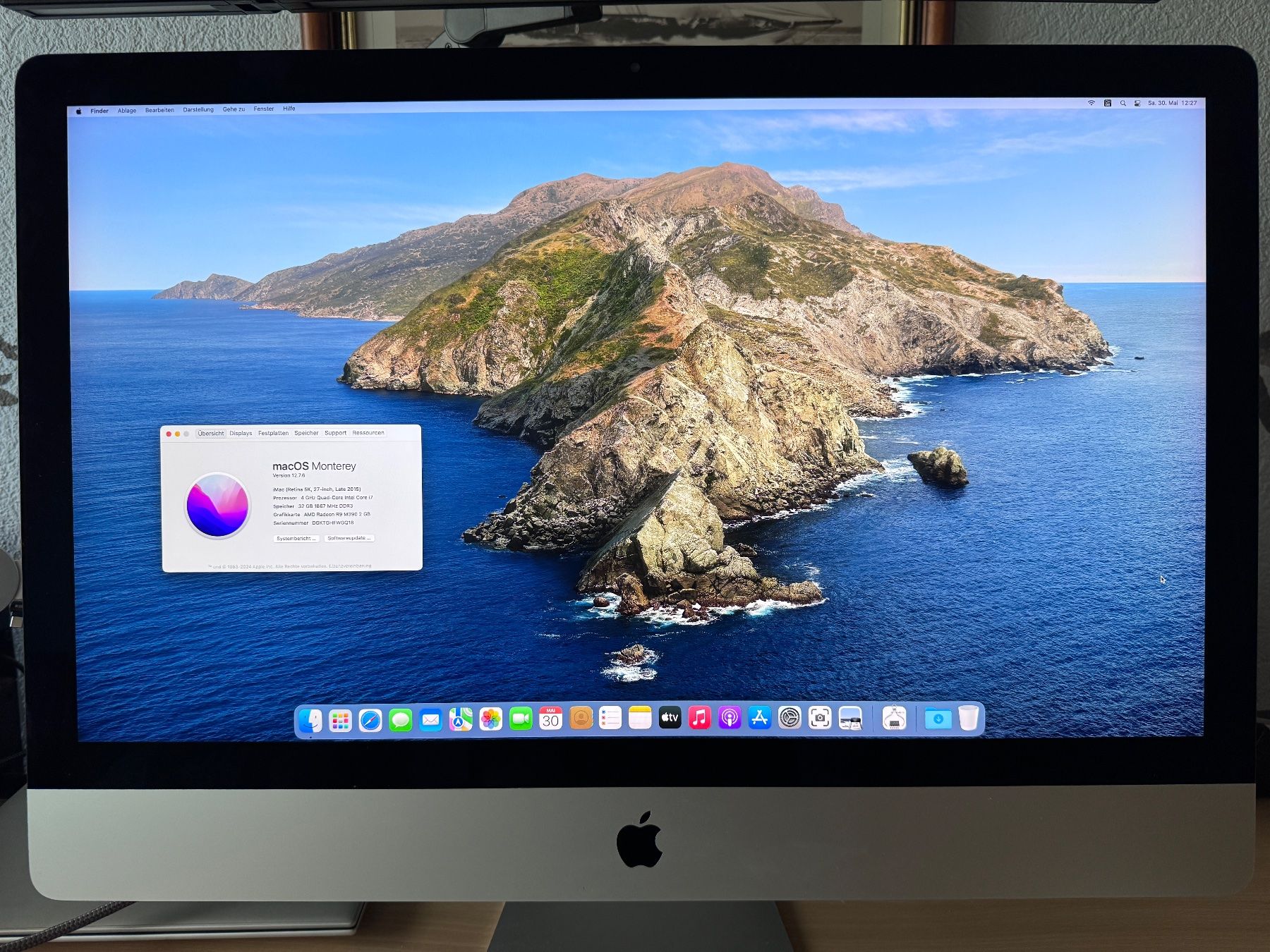Image resolution: width=1270 pixels, height=952 pixels.
Task: Open Launchpad in the Dock
Action: (x=340, y=720)
